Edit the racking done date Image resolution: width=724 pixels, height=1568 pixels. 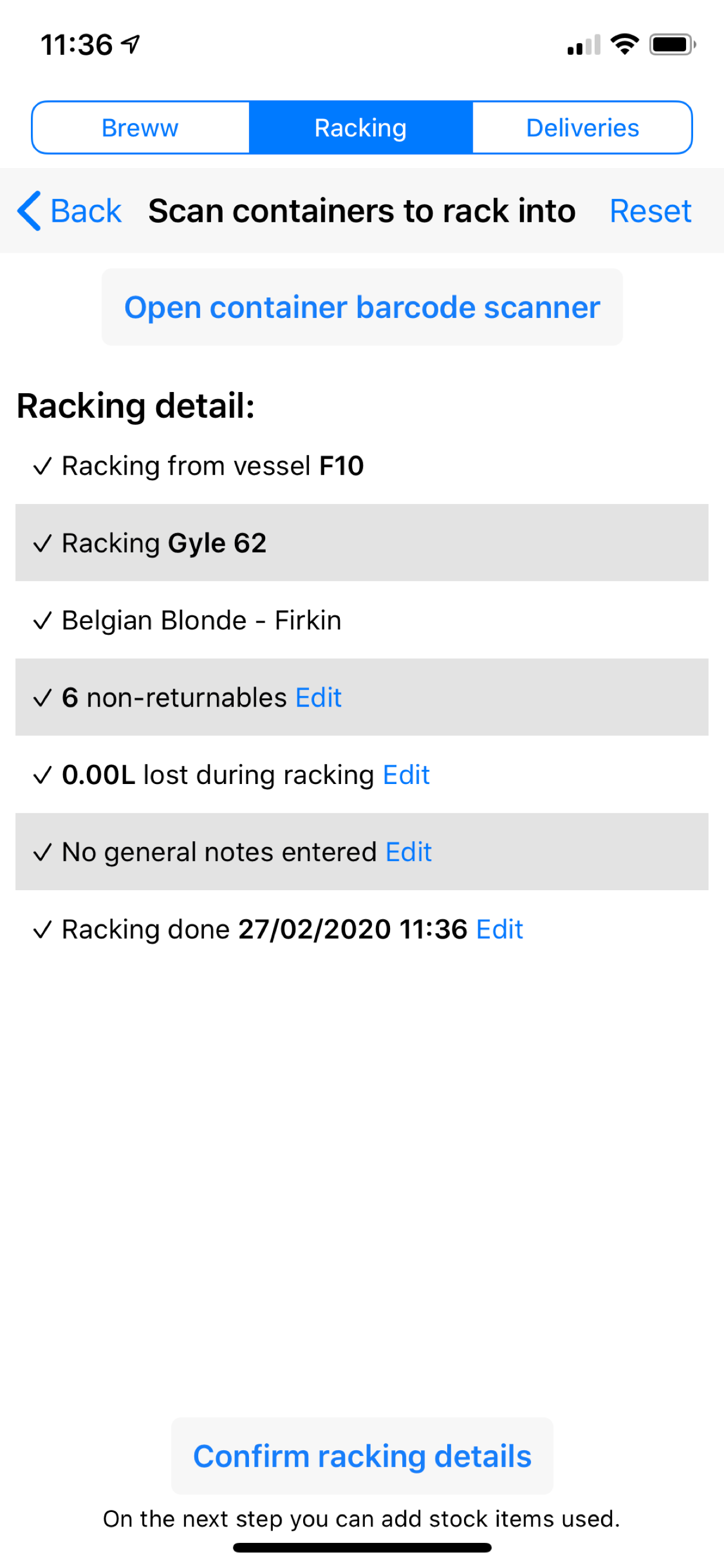499,929
